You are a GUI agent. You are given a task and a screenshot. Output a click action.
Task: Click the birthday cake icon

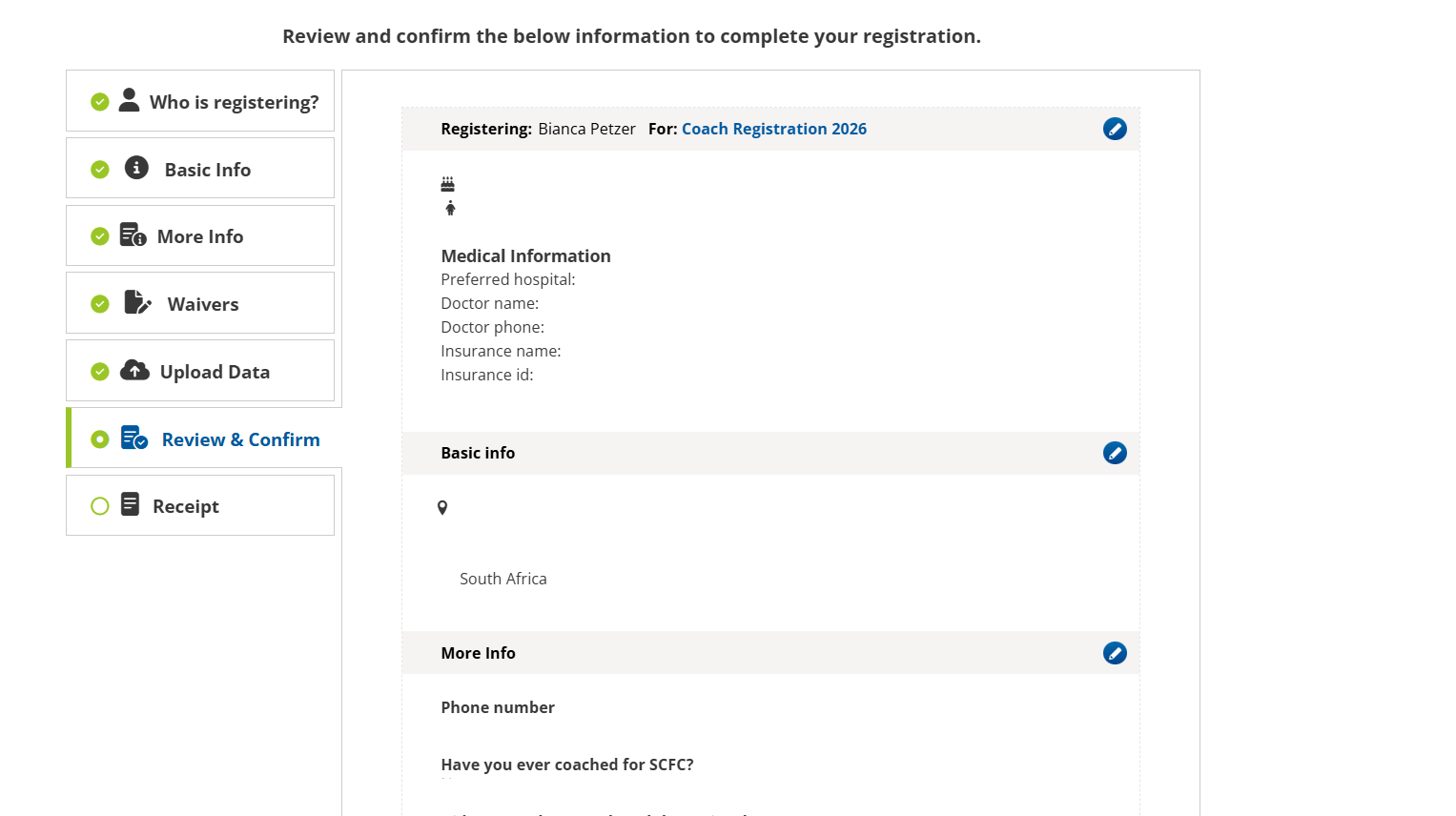pyautogui.click(x=447, y=184)
